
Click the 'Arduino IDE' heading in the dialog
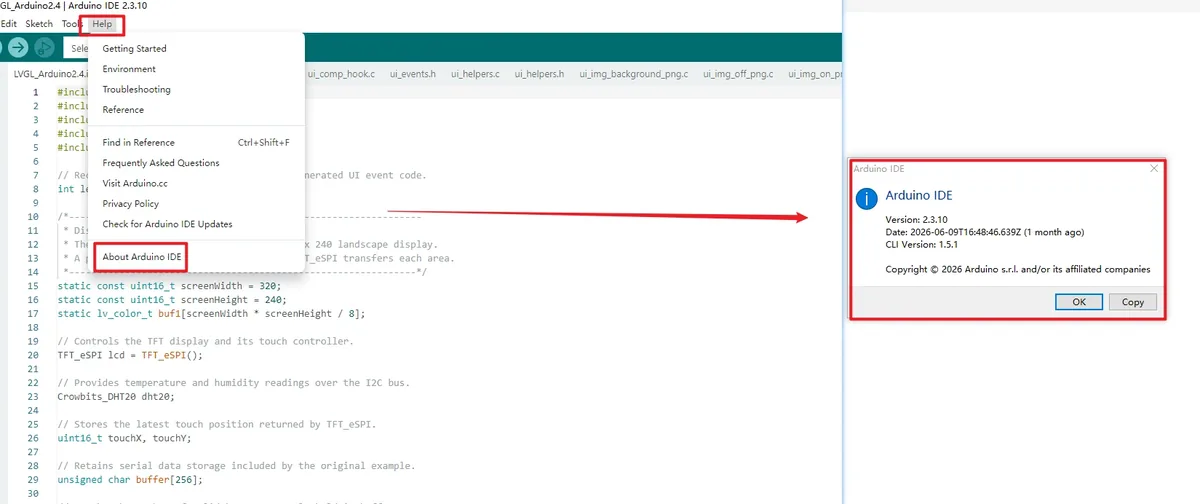point(919,196)
